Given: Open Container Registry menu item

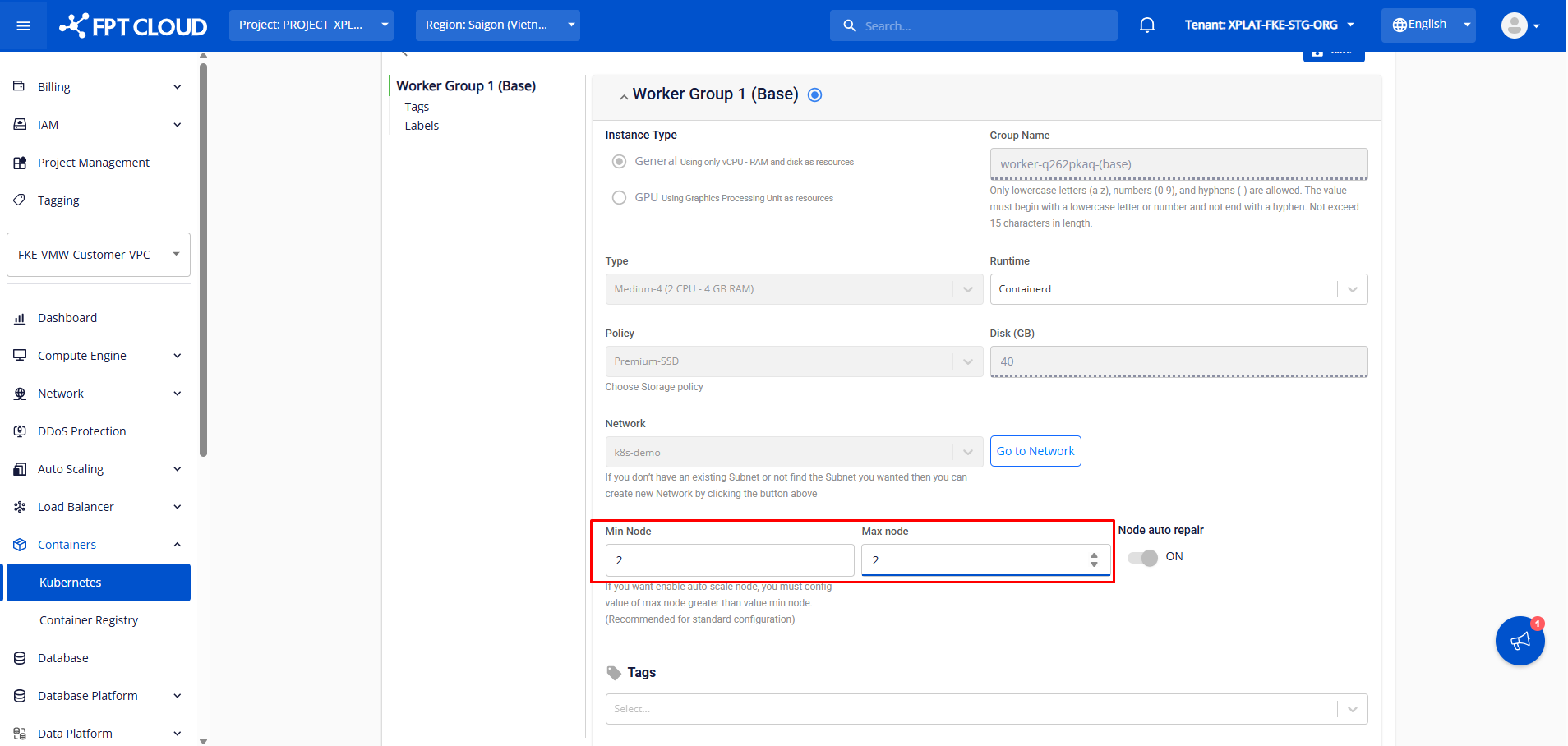Looking at the screenshot, I should (89, 620).
